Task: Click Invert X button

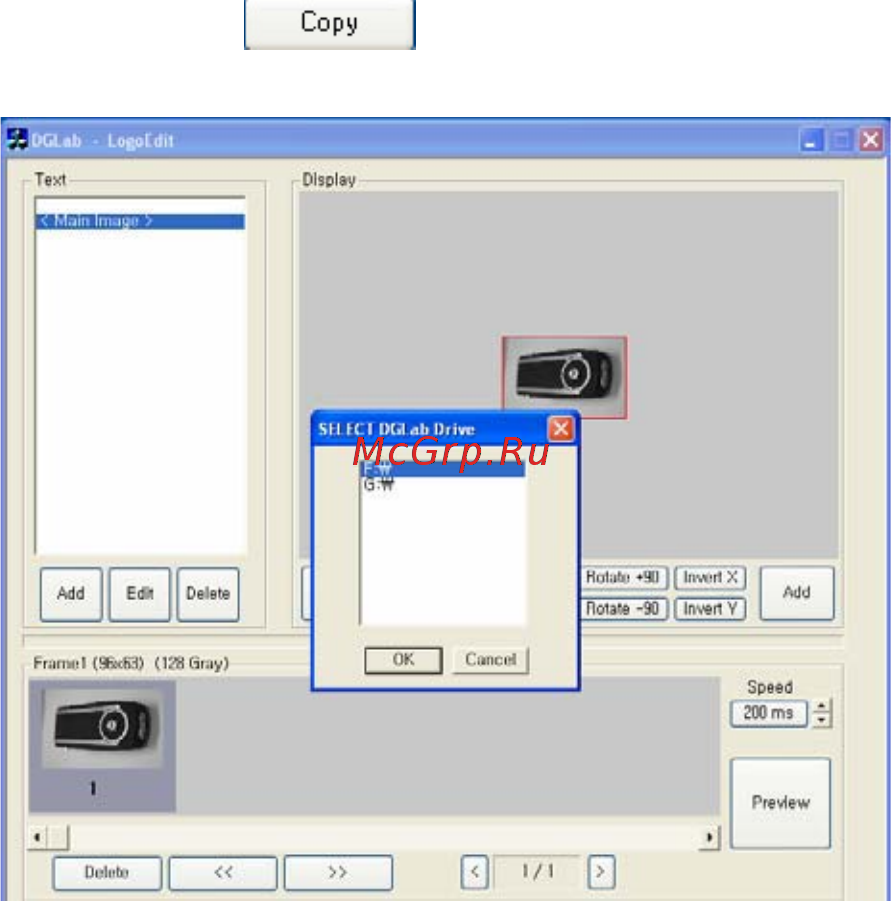Action: pos(710,577)
